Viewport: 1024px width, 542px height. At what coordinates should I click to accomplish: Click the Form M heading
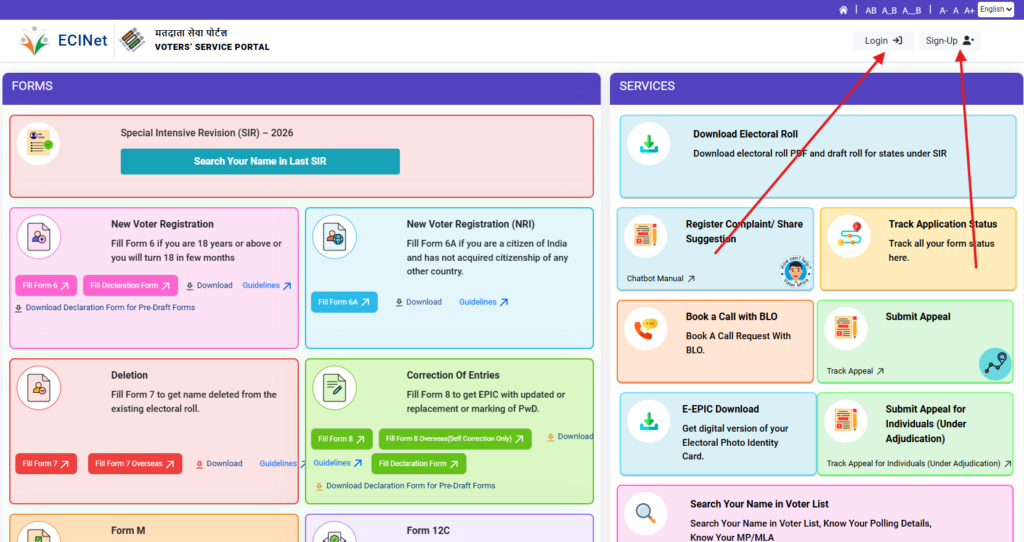click(128, 530)
